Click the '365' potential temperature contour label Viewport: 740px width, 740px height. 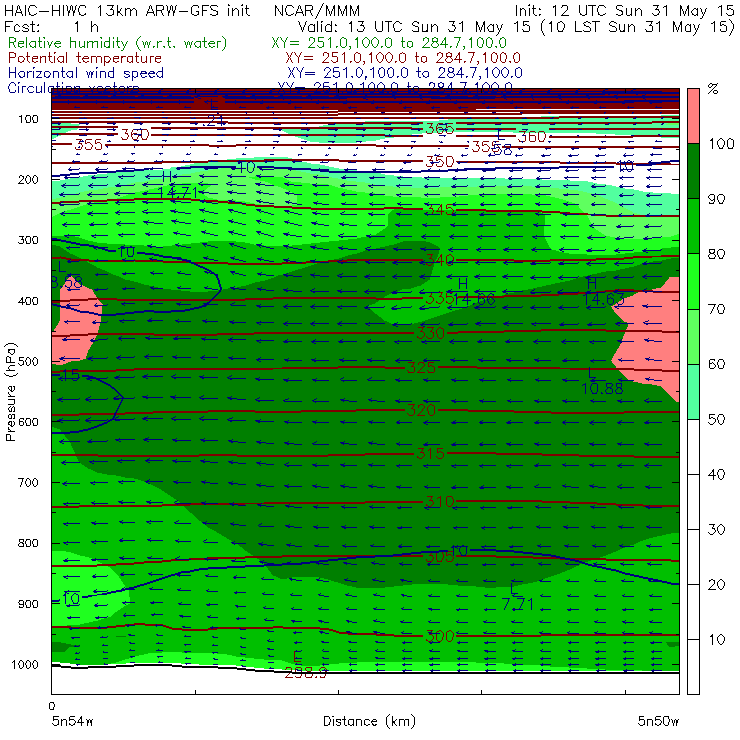click(x=440, y=128)
